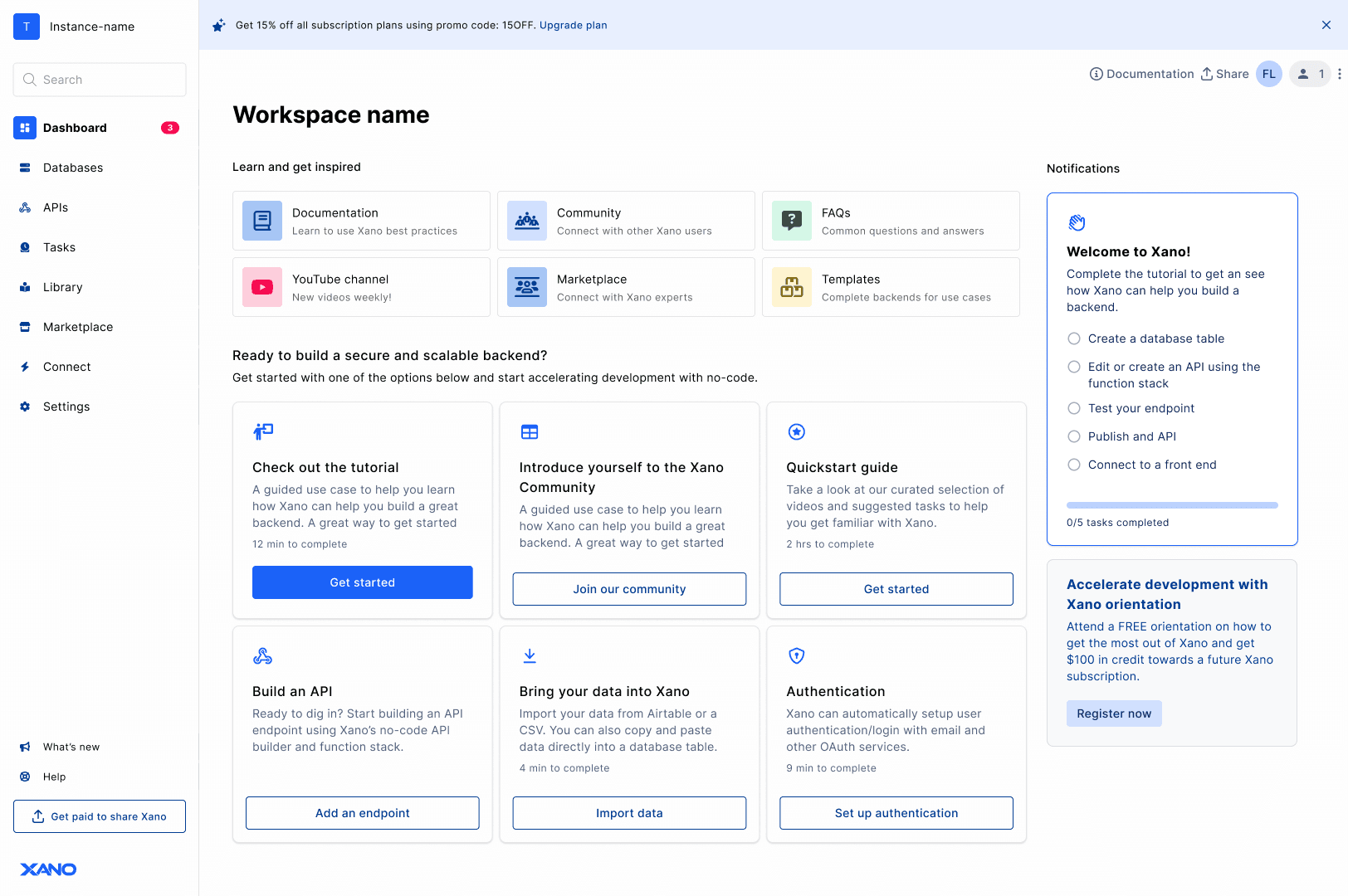The width and height of the screenshot is (1348, 896).
Task: Click Join our community button
Action: pos(629,589)
